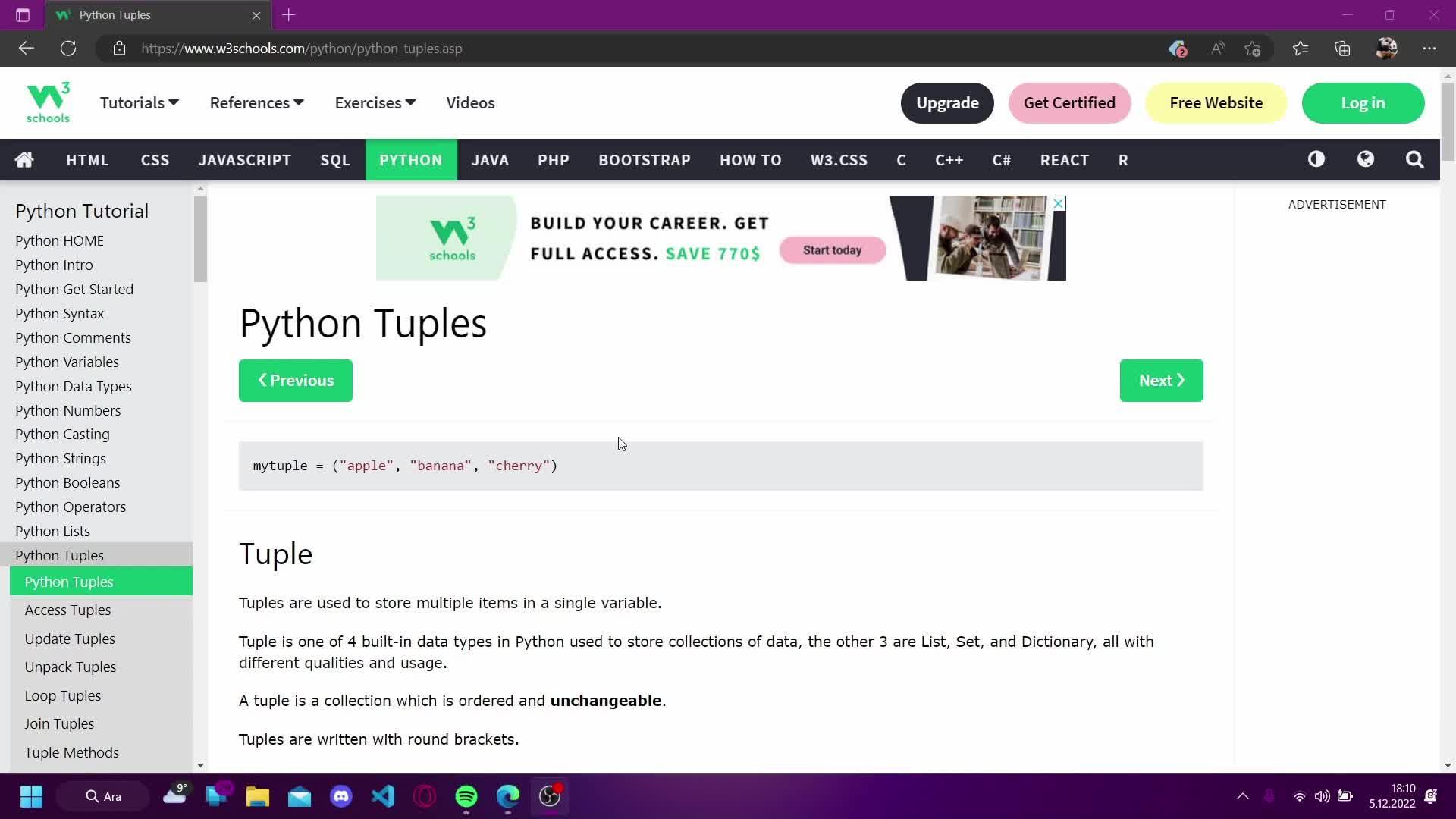Open the Videos link
The image size is (1456, 819).
coord(470,103)
